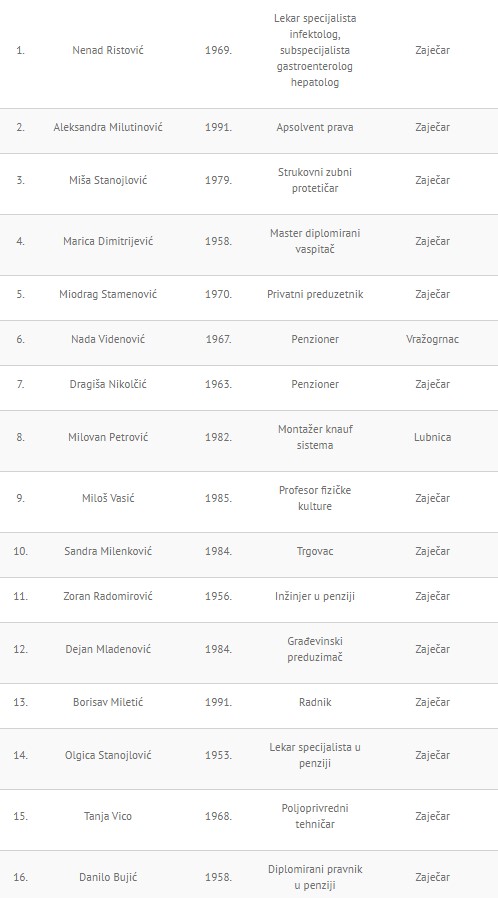Viewport: 498px width, 898px height.
Task: Click the row number 10 cell
Action: click(x=21, y=552)
